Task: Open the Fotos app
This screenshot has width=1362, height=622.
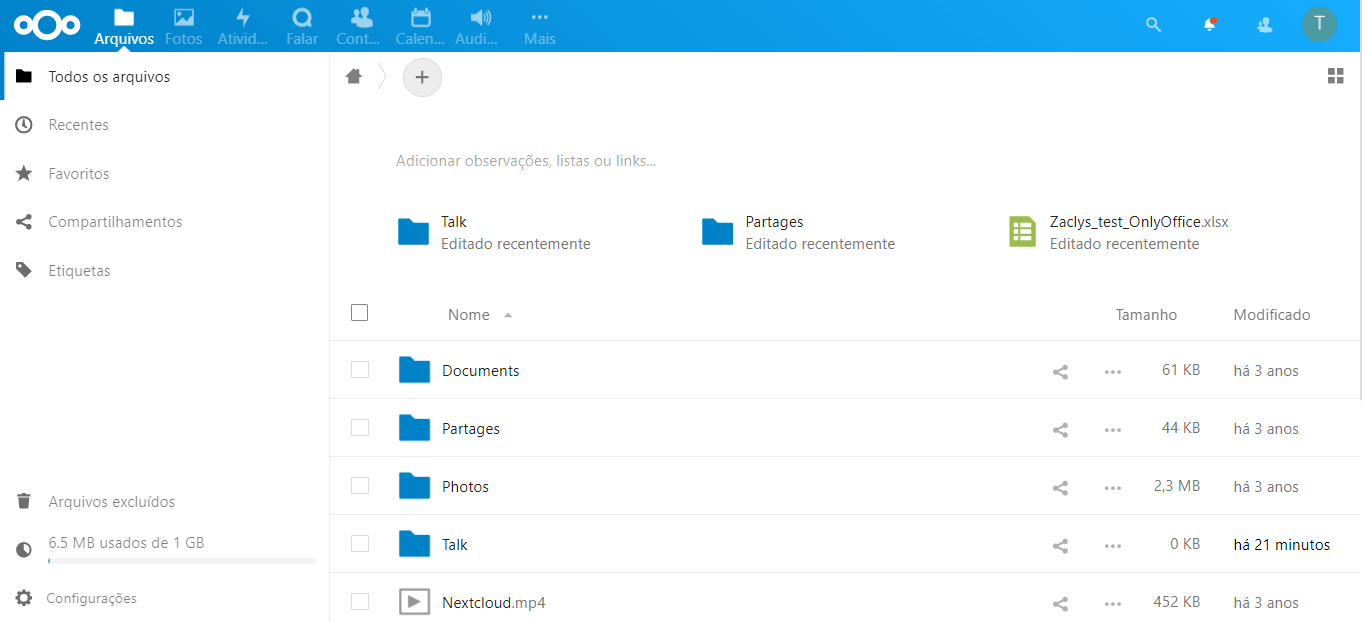Action: click(183, 26)
